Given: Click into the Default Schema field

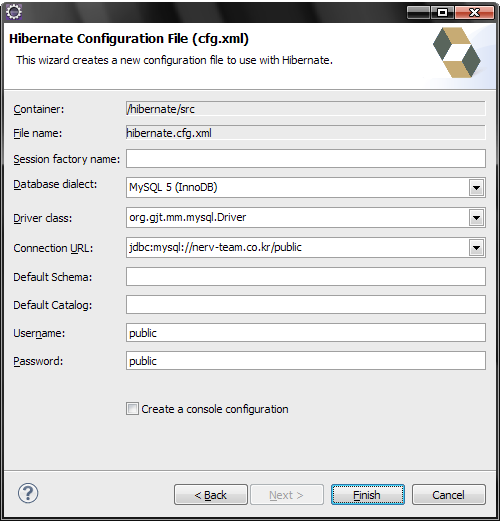Looking at the screenshot, I should 306,276.
